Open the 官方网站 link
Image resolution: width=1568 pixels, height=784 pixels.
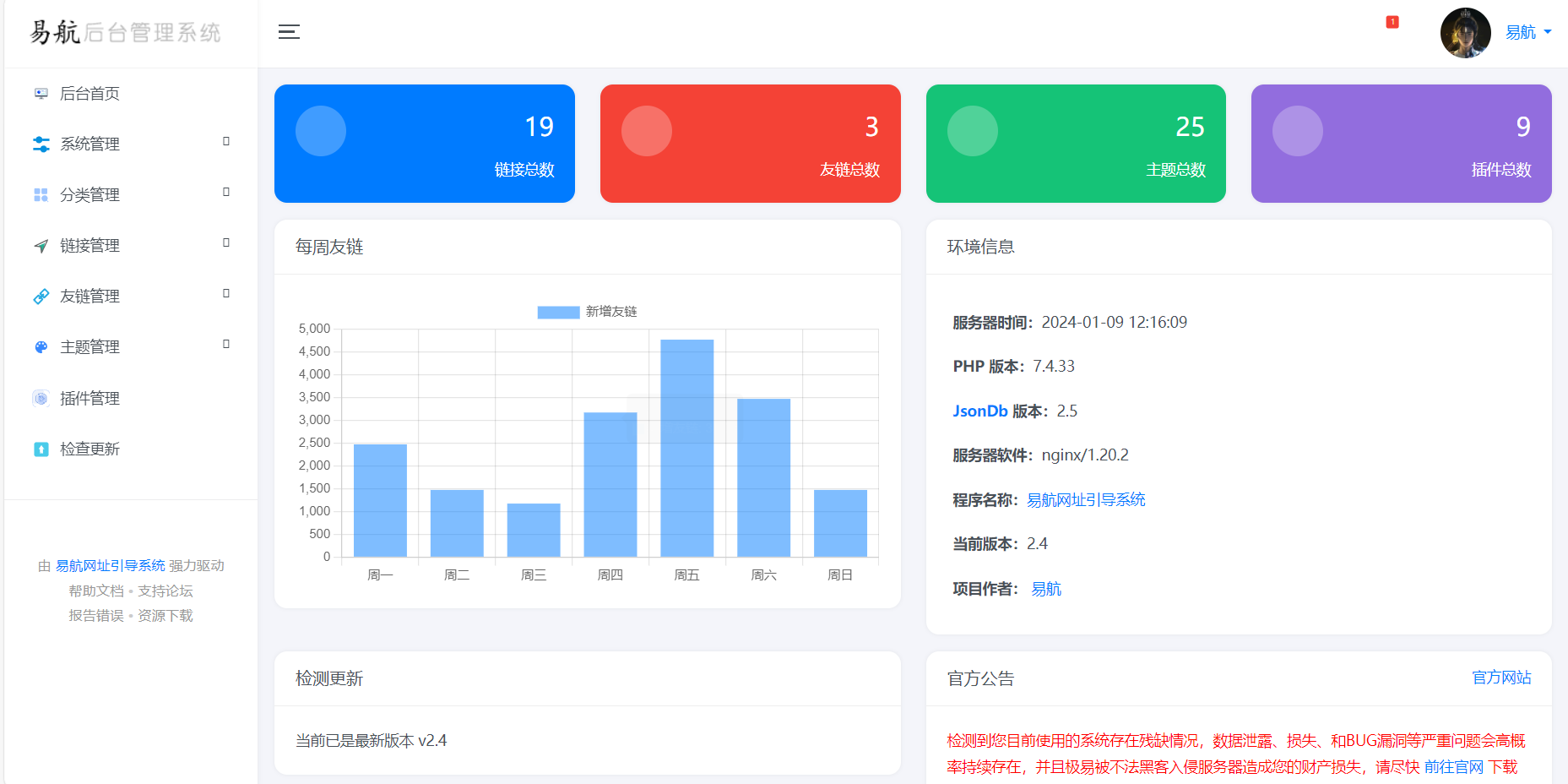pos(1500,678)
